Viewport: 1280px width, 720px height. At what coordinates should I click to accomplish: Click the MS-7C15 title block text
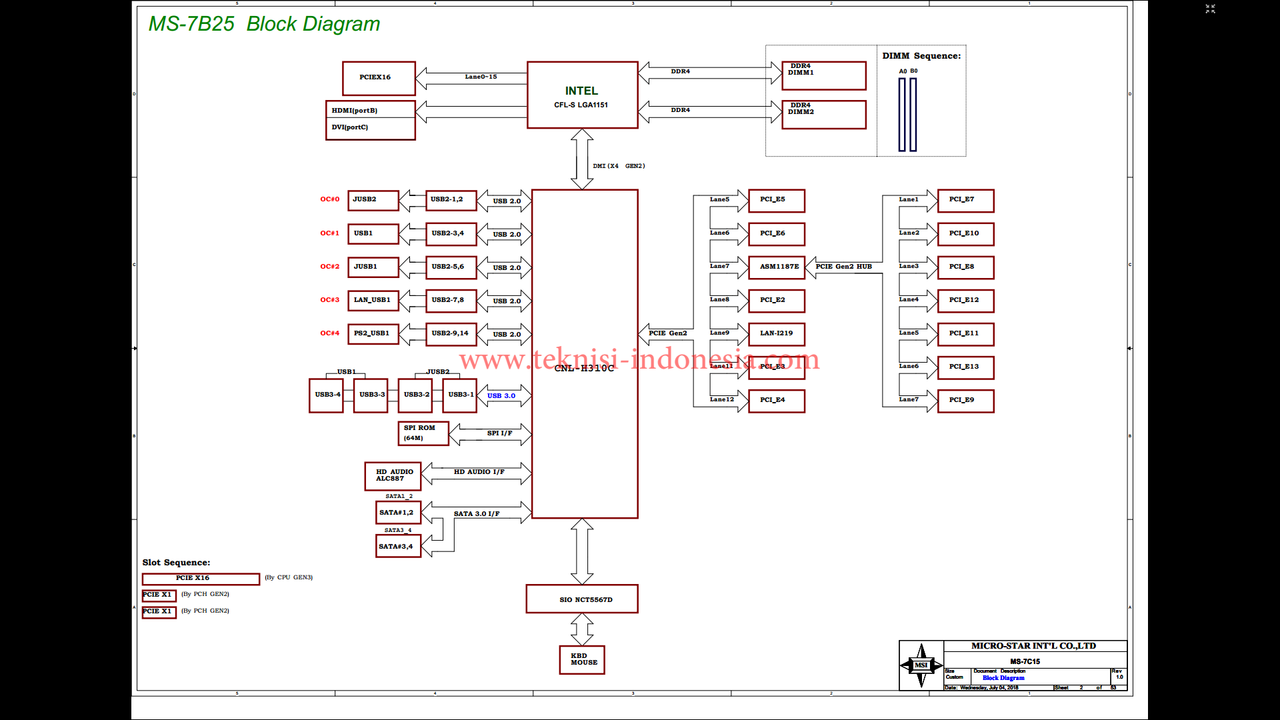tap(1027, 661)
